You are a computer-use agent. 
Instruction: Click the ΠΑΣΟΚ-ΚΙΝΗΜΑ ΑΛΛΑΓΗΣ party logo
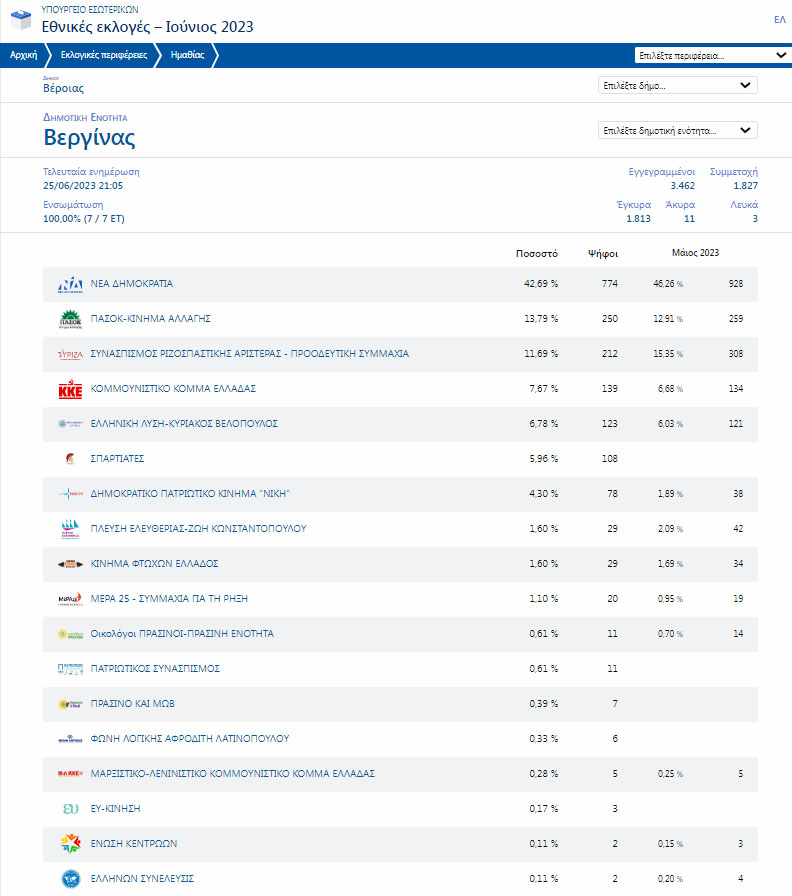pyautogui.click(x=70, y=320)
